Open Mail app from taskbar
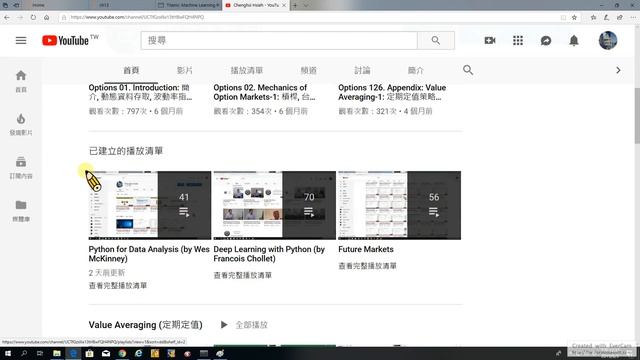Viewport: 640px width, 360px height. click(x=106, y=353)
